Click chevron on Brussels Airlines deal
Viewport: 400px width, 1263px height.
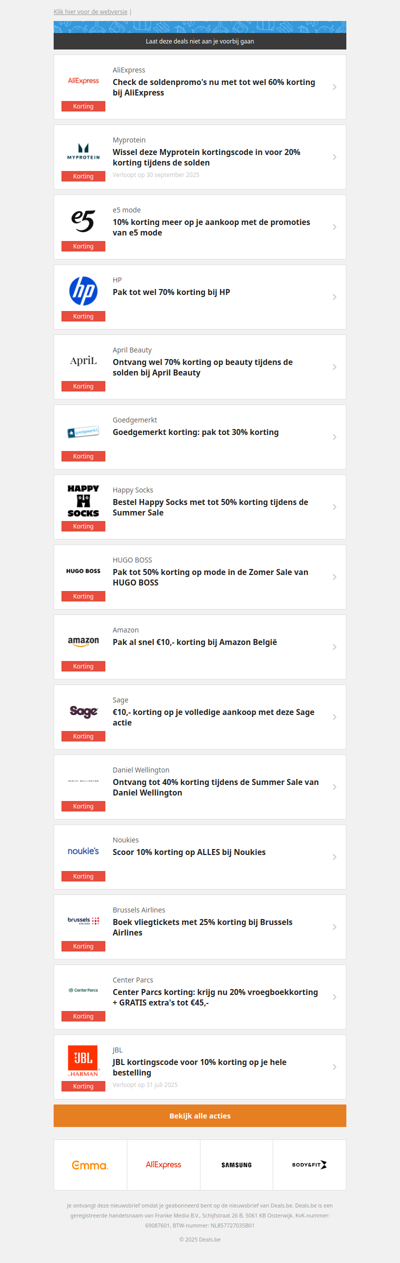pyautogui.click(x=334, y=927)
